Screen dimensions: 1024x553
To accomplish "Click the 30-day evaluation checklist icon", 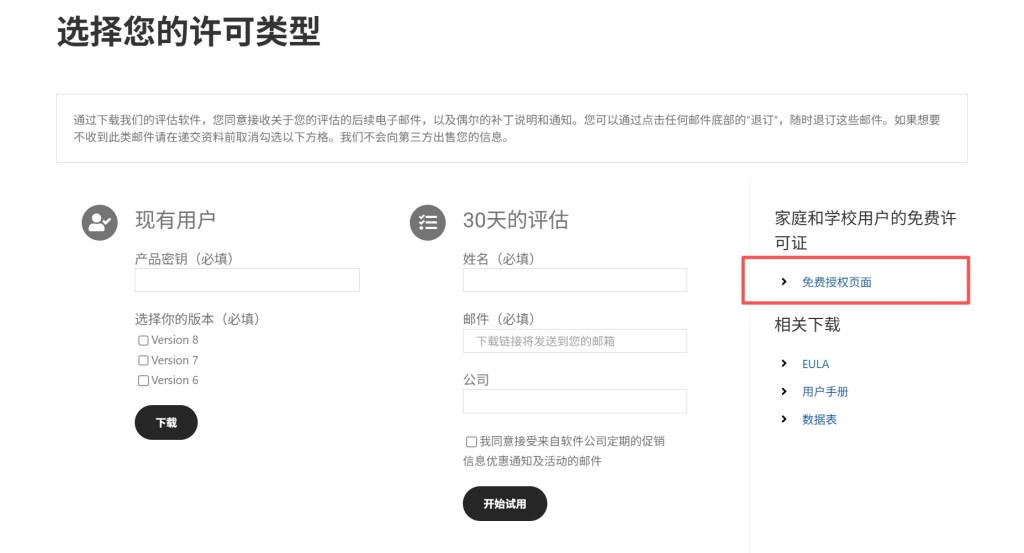I will point(427,222).
